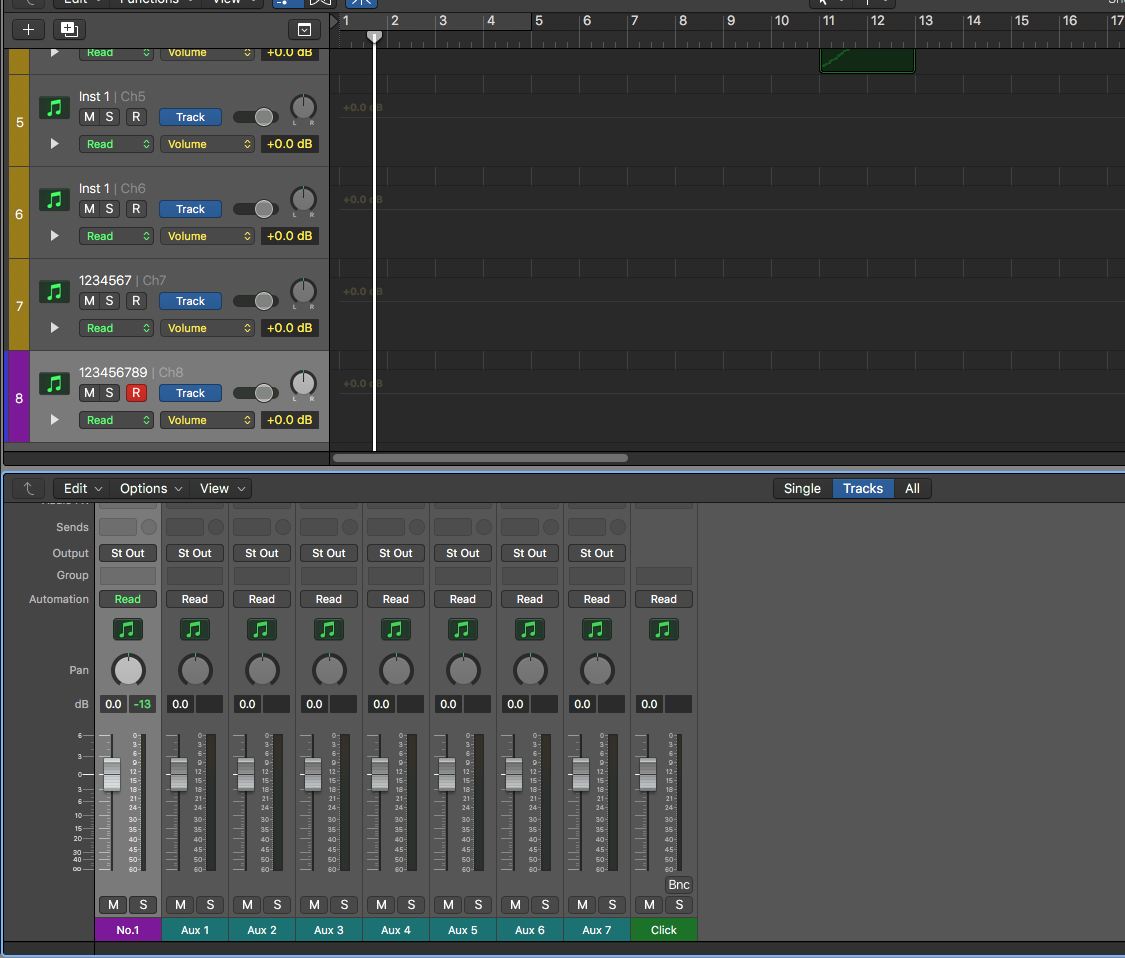1125x958 pixels.
Task: Click the mixer back-arrow level icon
Action: click(x=29, y=489)
